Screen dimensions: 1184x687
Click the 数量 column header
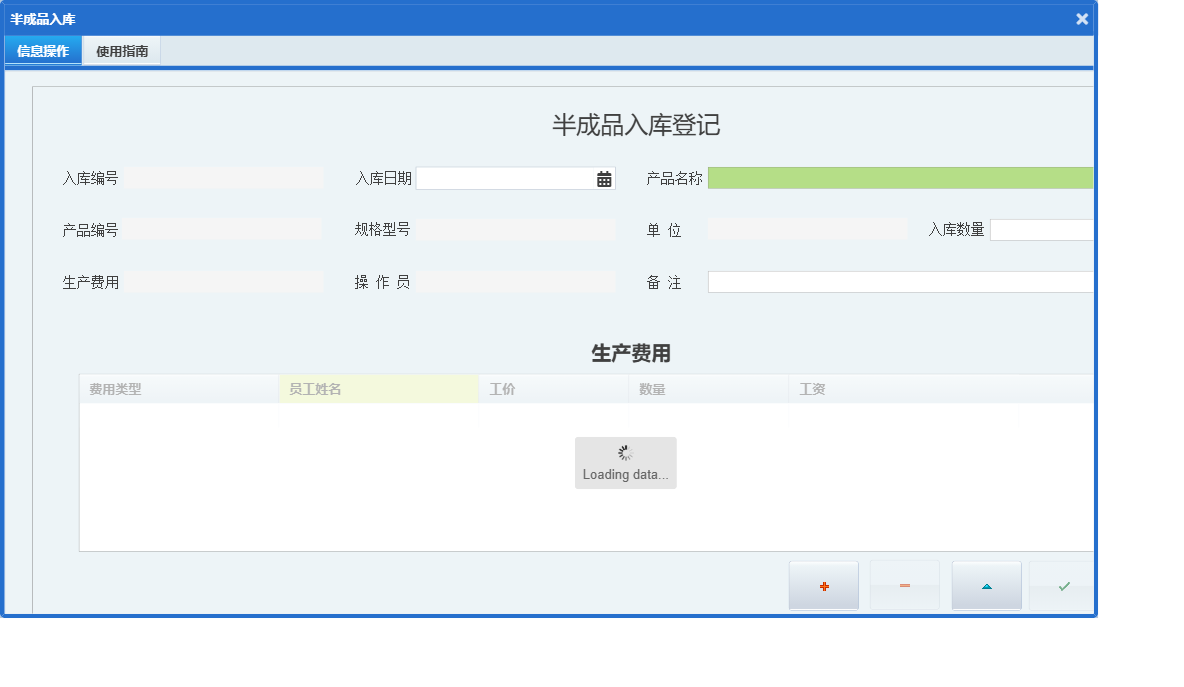click(652, 388)
